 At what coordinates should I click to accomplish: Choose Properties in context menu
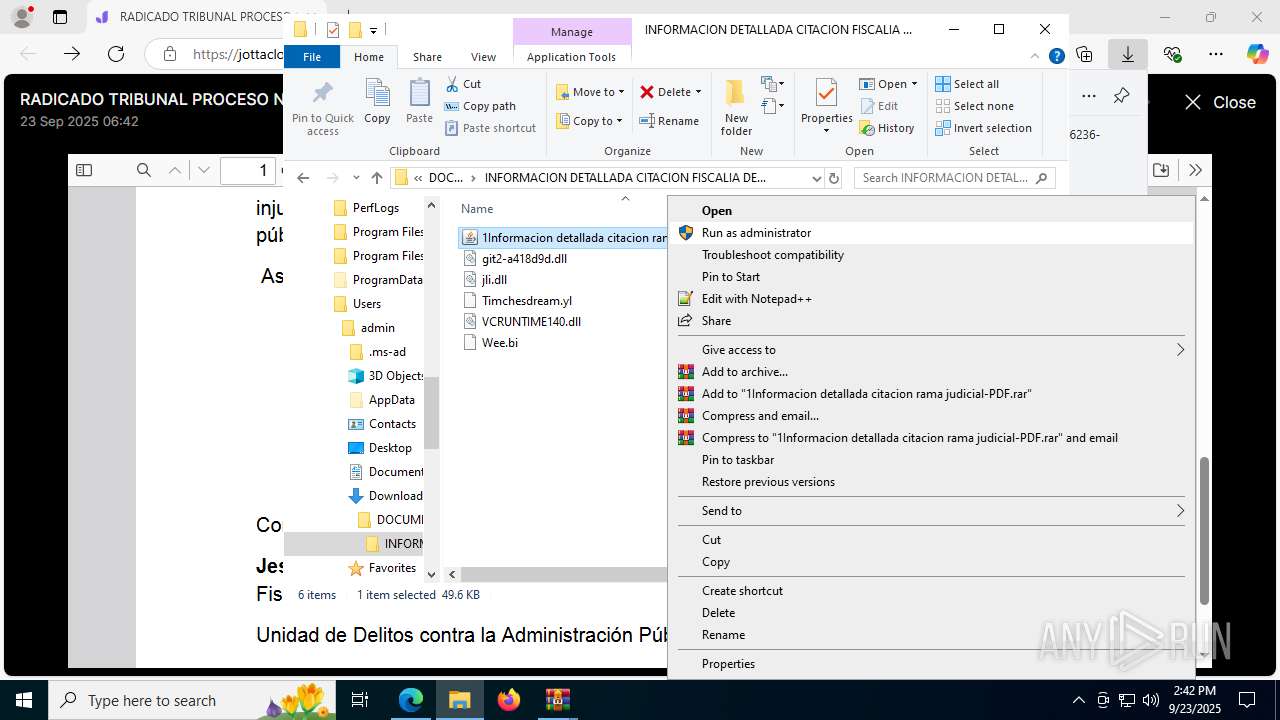point(931,664)
